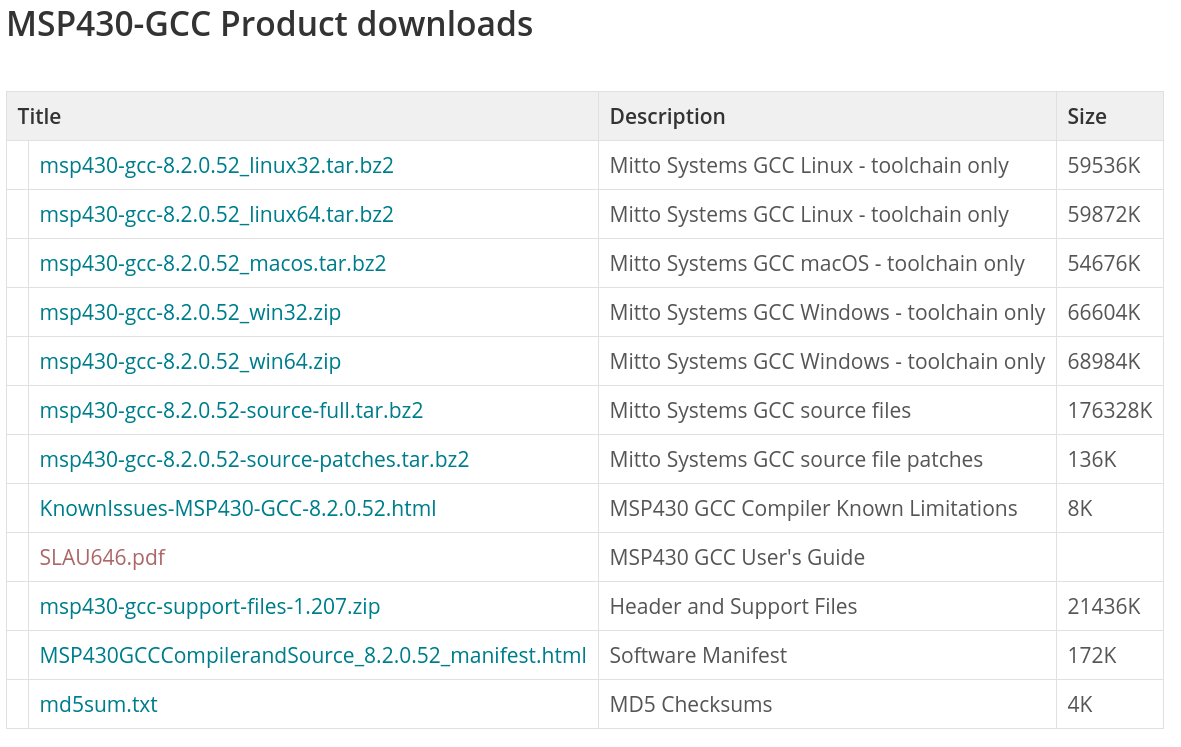Click the Size column header
Screen dimensions: 1181x747
(1087, 116)
